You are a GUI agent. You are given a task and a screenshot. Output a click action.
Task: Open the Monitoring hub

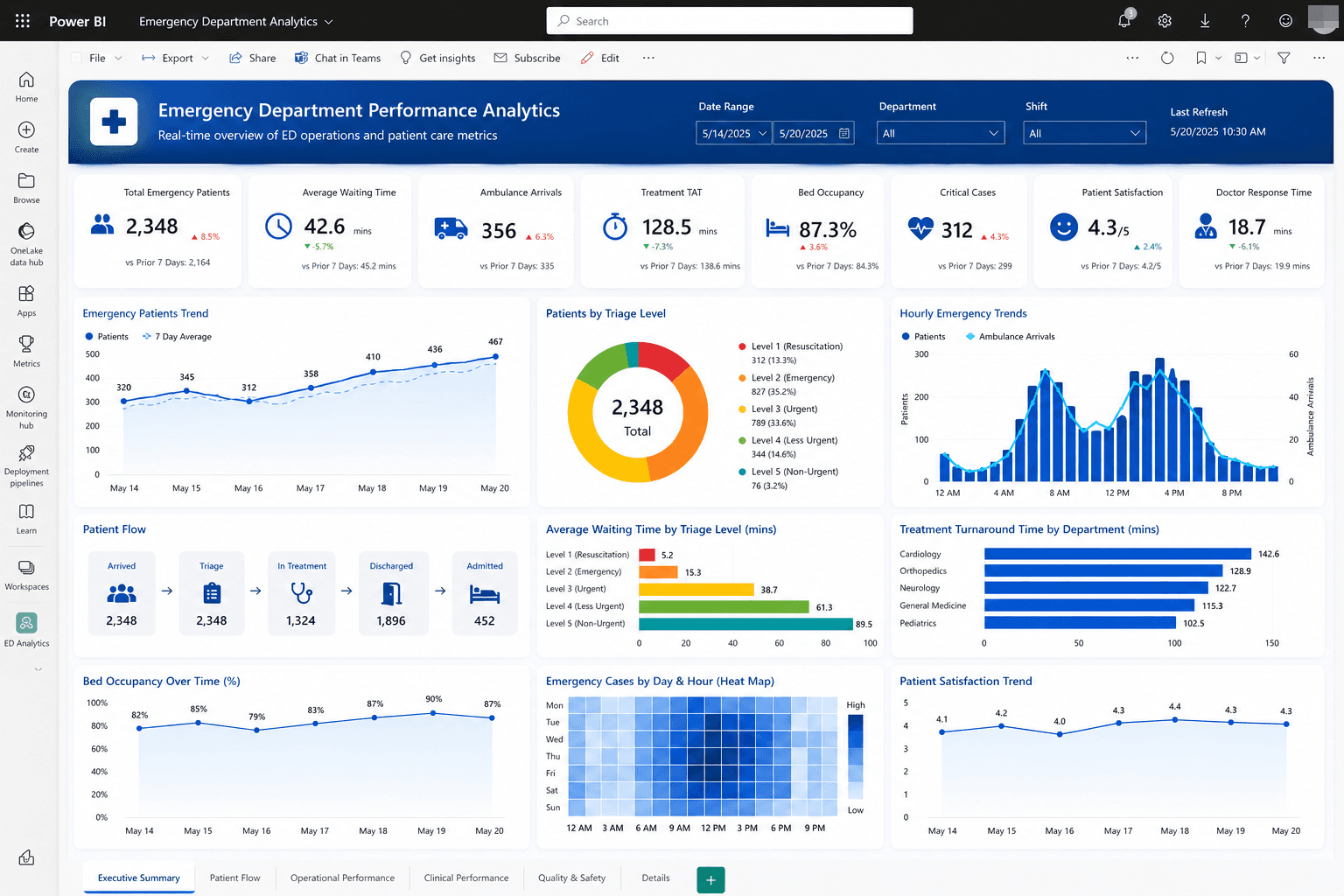pyautogui.click(x=26, y=408)
